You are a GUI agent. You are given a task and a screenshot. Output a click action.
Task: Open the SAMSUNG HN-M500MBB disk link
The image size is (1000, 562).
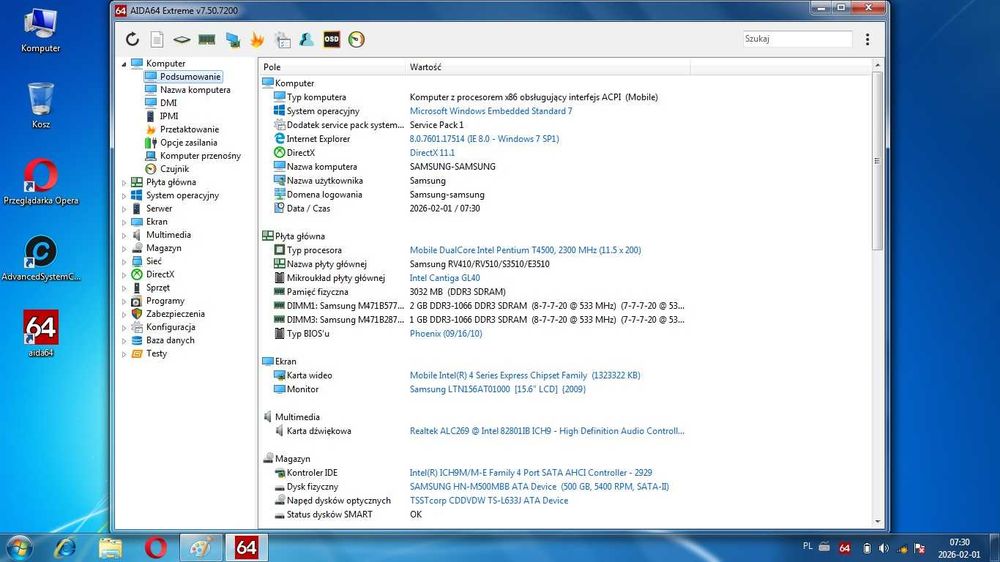(539, 487)
